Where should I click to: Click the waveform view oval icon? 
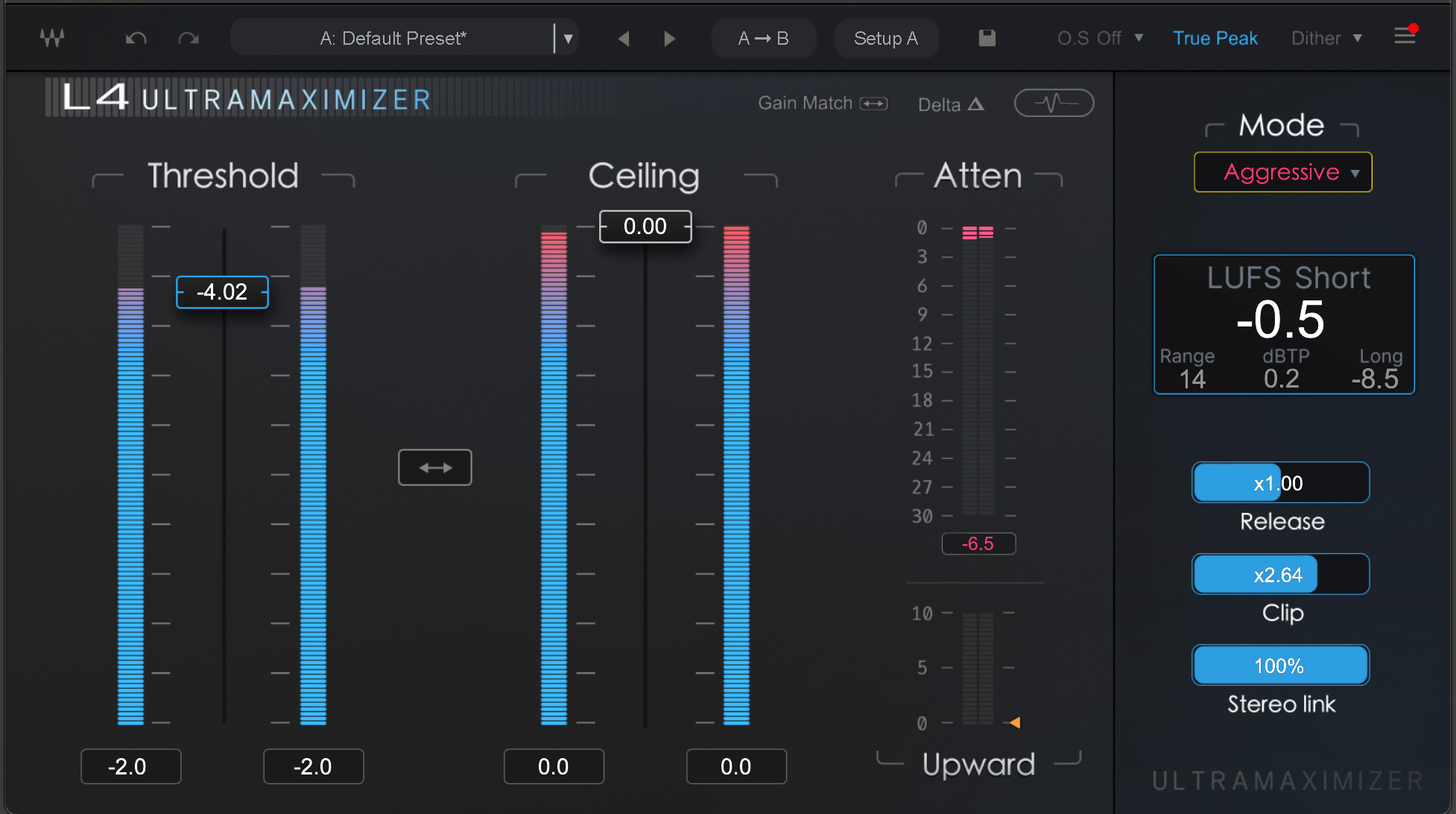point(1054,103)
